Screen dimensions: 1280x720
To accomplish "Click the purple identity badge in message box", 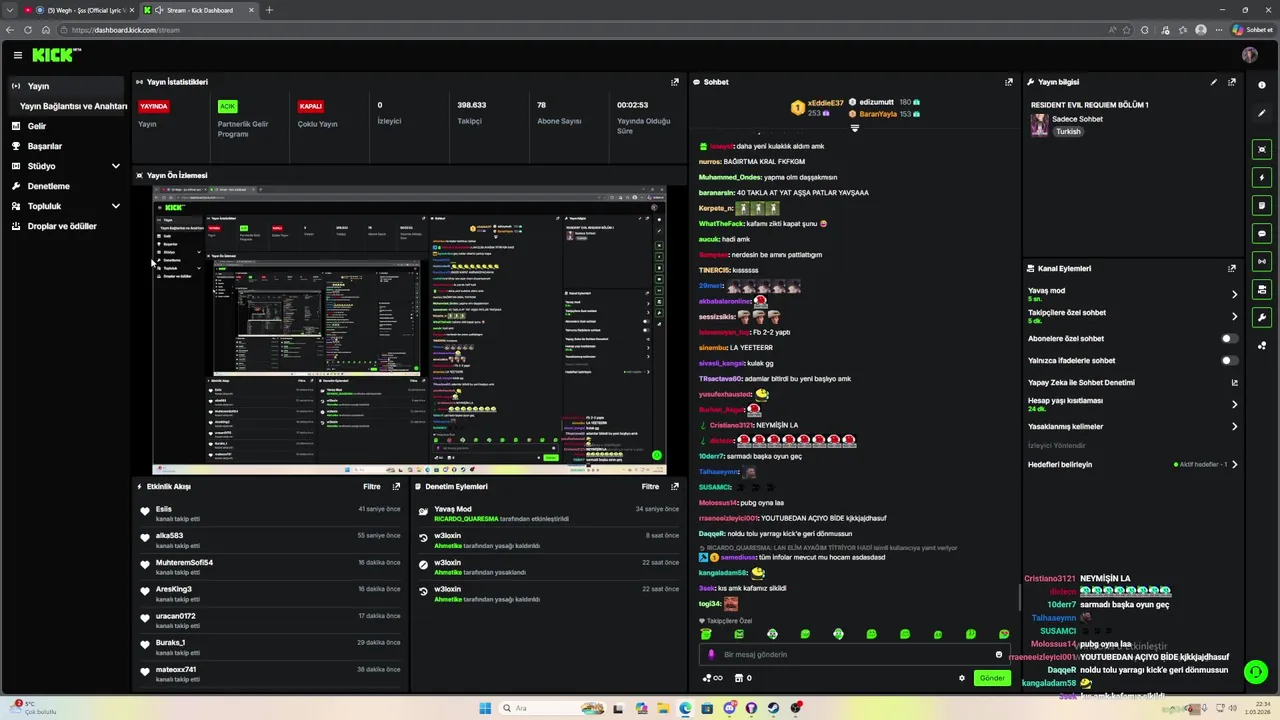I will 711,655.
